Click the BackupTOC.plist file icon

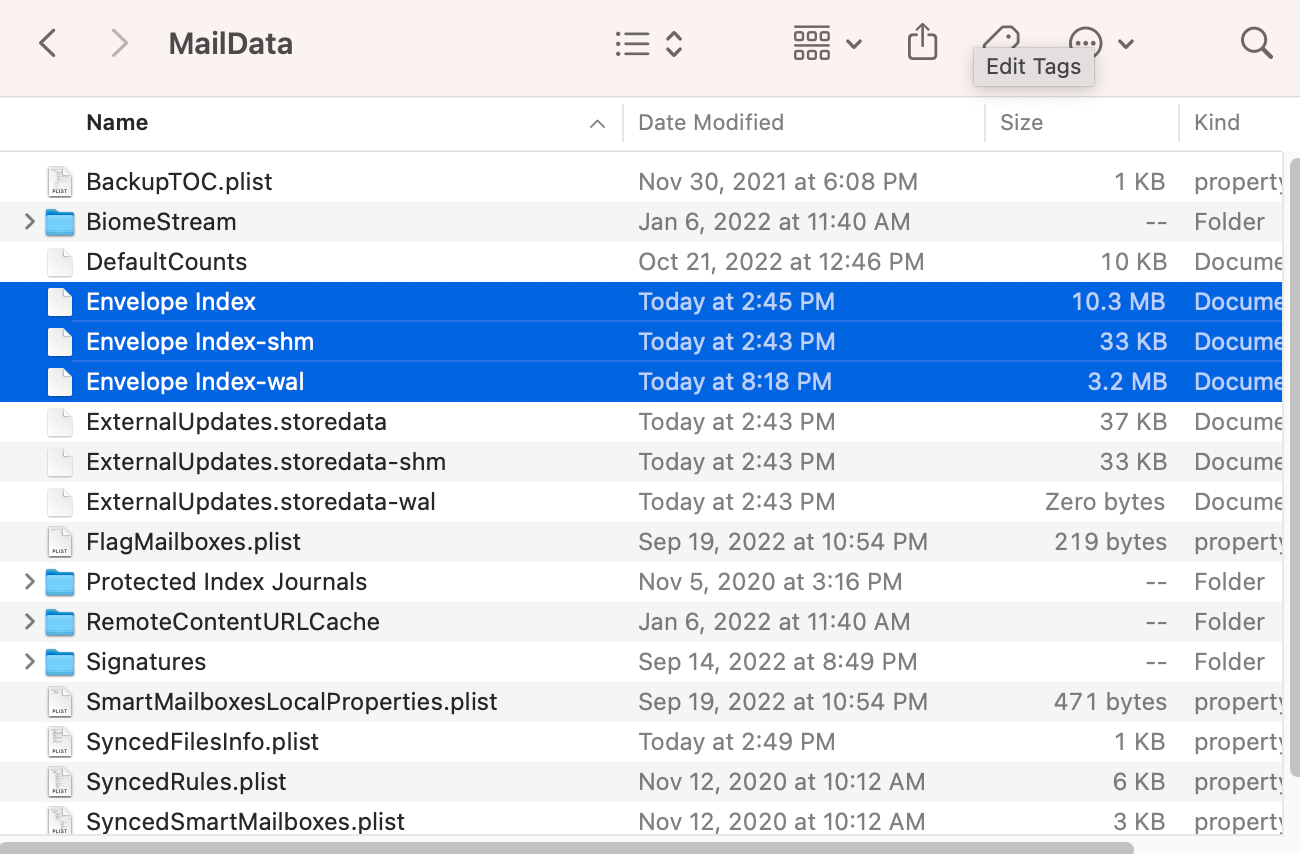coord(60,182)
